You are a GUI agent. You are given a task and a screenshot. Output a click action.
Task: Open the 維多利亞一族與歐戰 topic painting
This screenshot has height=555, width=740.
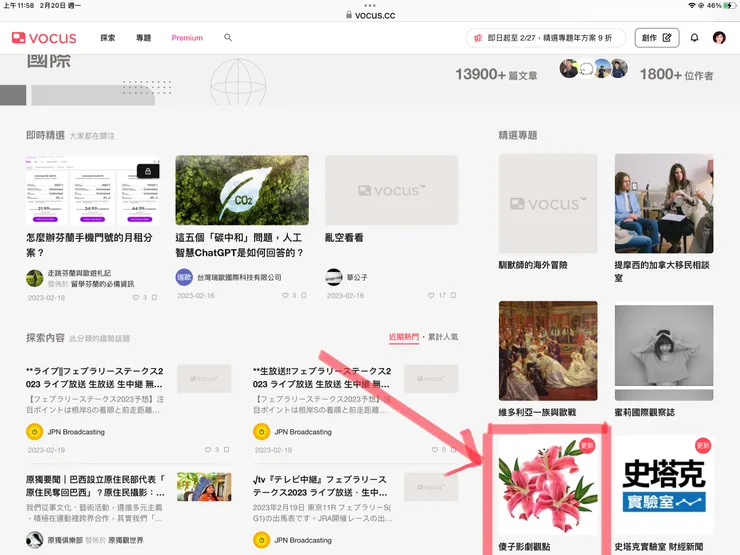(548, 351)
